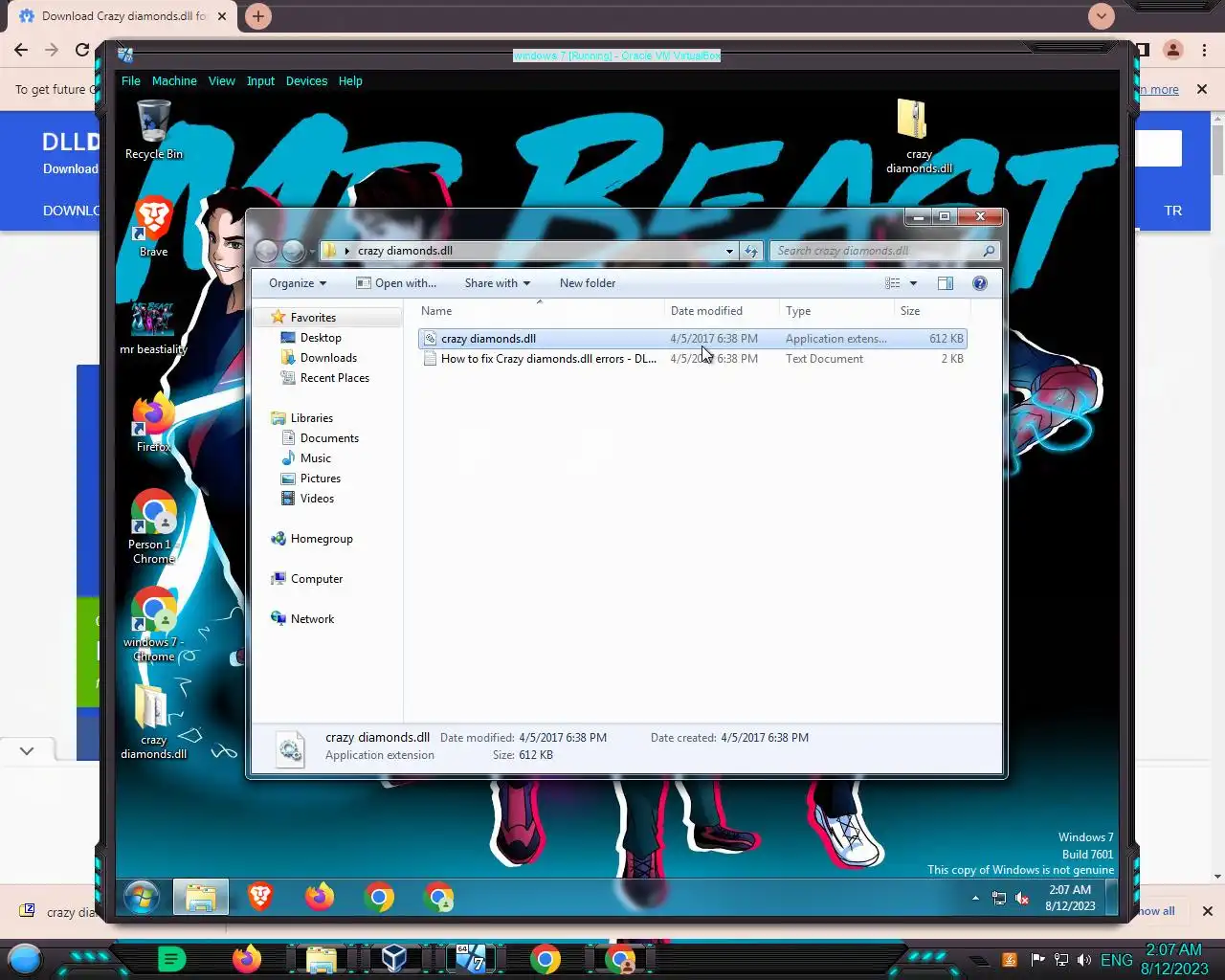
Task: Select Favorites in navigation pane
Action: pyautogui.click(x=313, y=318)
